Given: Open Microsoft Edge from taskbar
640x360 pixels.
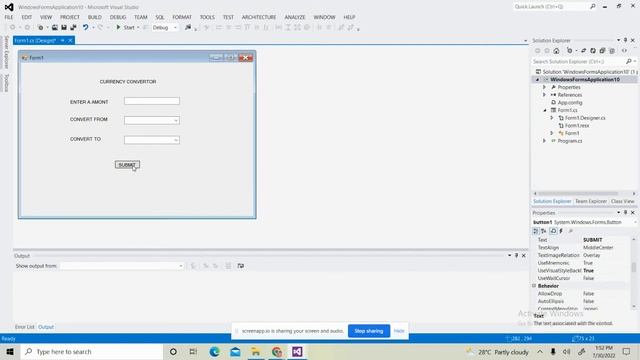Looking at the screenshot, I should pos(214,351).
